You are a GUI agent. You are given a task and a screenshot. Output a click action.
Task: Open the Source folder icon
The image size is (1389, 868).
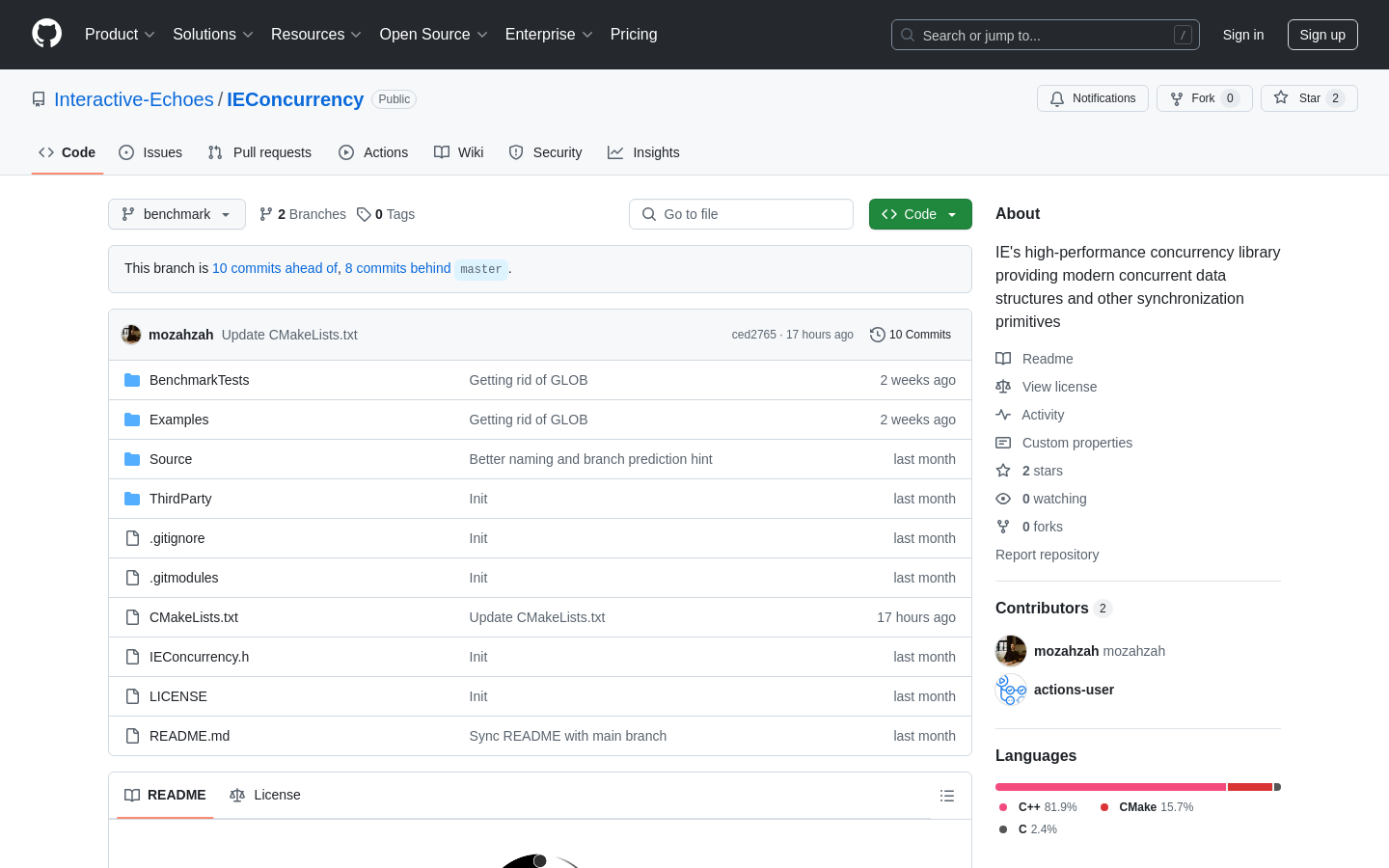pyautogui.click(x=132, y=459)
